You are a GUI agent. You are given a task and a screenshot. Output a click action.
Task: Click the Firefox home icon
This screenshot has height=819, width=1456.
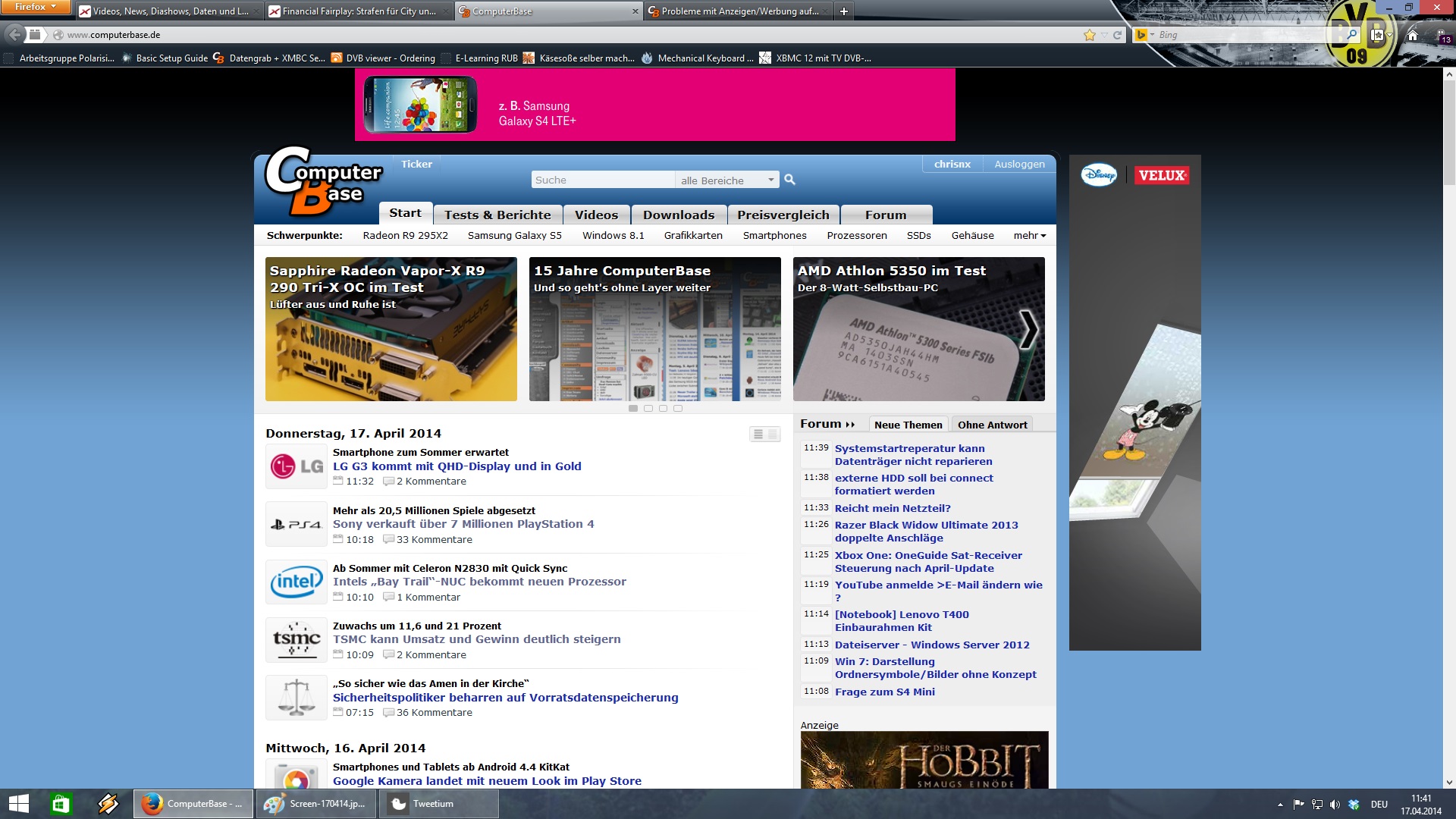click(x=1412, y=35)
